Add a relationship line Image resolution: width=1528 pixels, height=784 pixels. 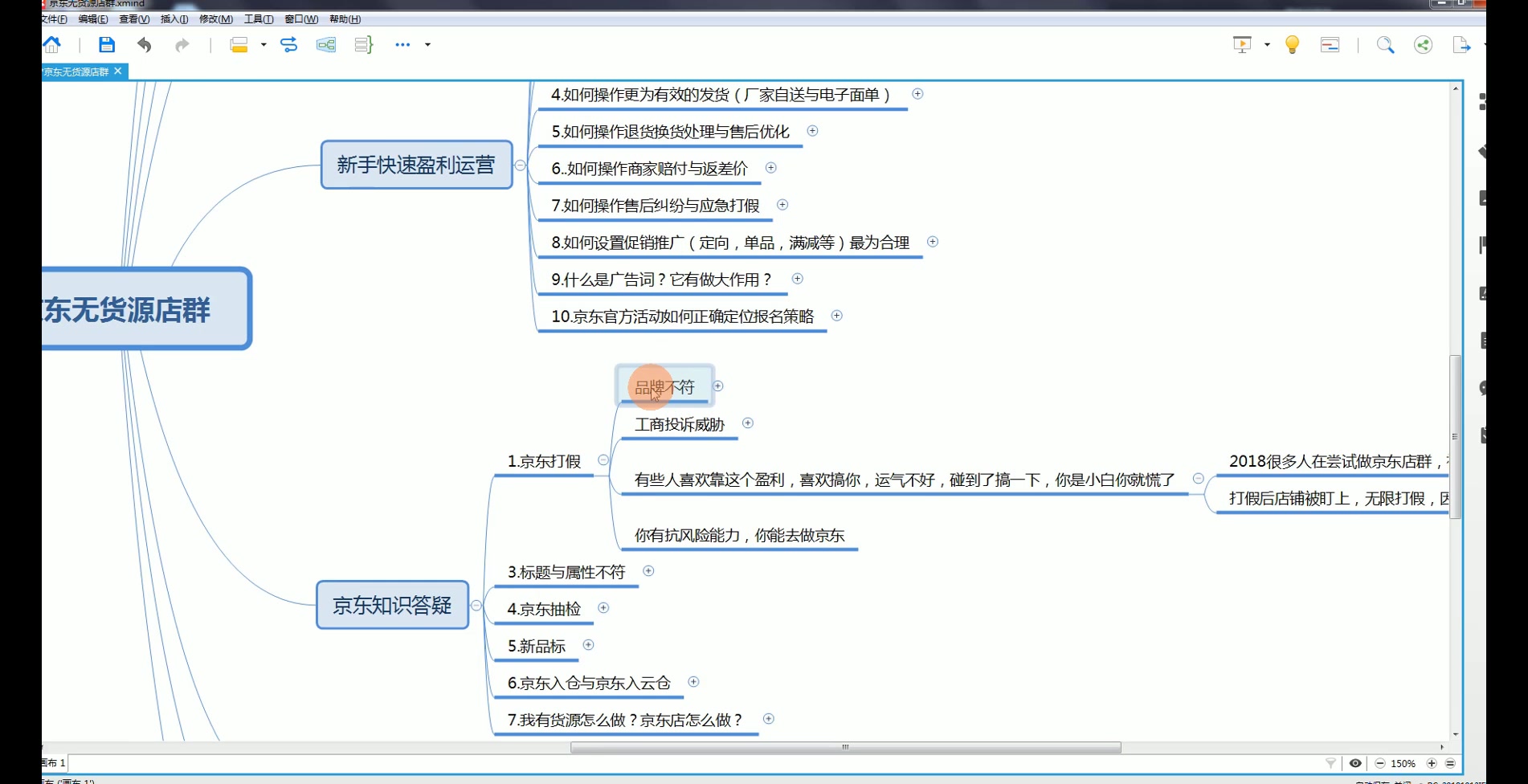(x=288, y=45)
